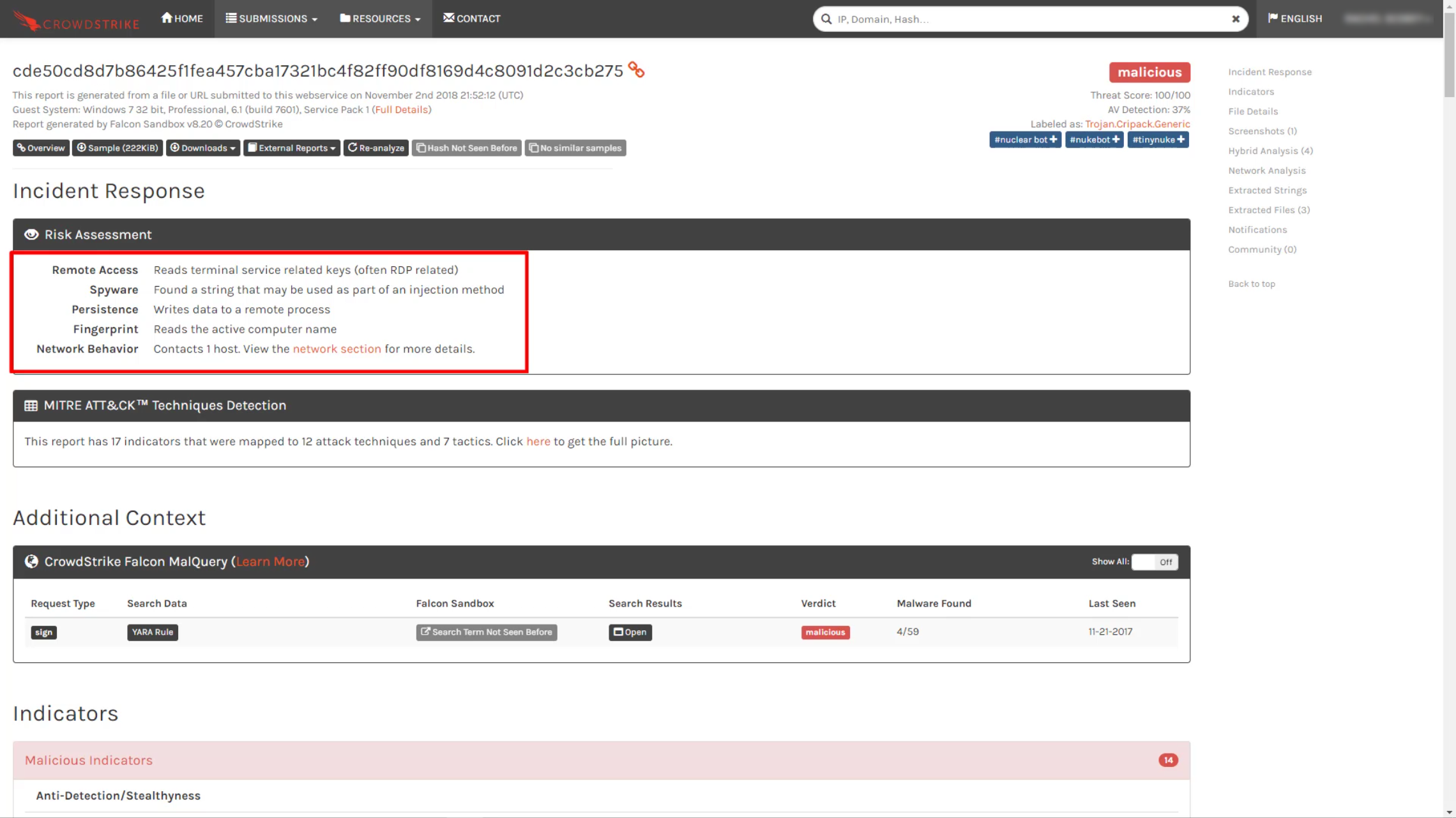Click 'here' for full MITRE picture
The height and width of the screenshot is (818, 1456).
538,441
